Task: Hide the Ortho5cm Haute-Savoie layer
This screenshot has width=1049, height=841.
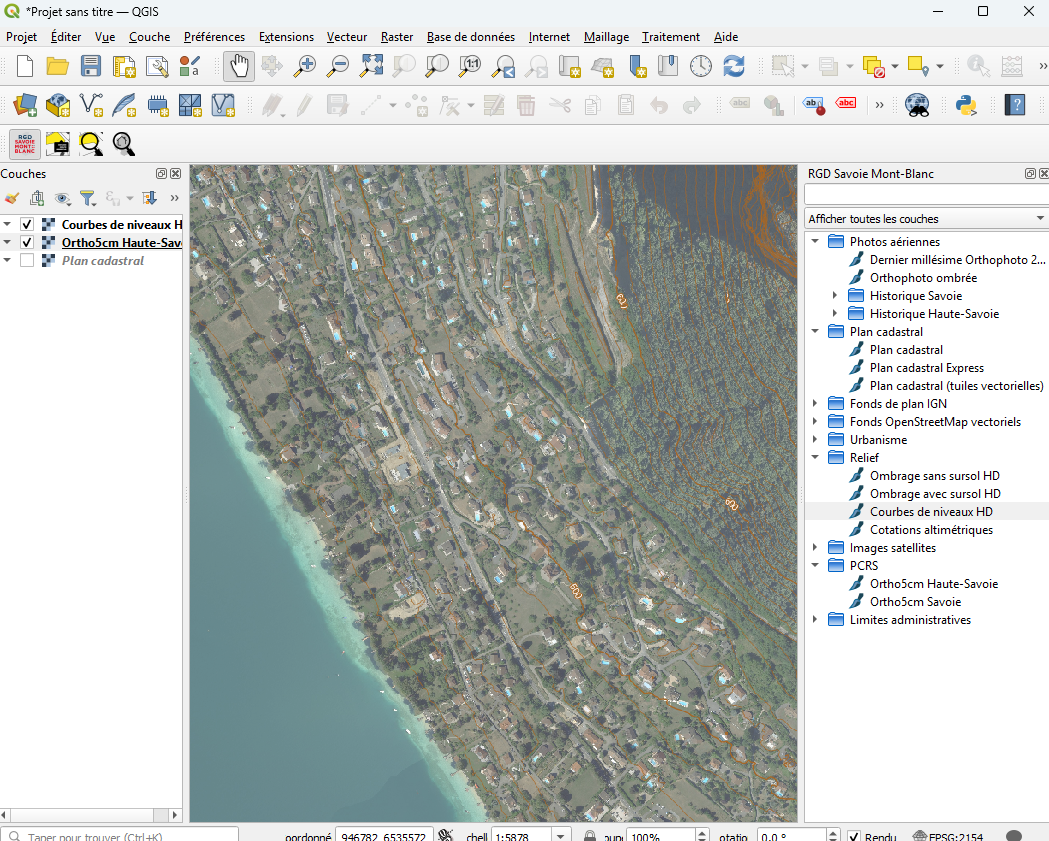Action: (27, 243)
